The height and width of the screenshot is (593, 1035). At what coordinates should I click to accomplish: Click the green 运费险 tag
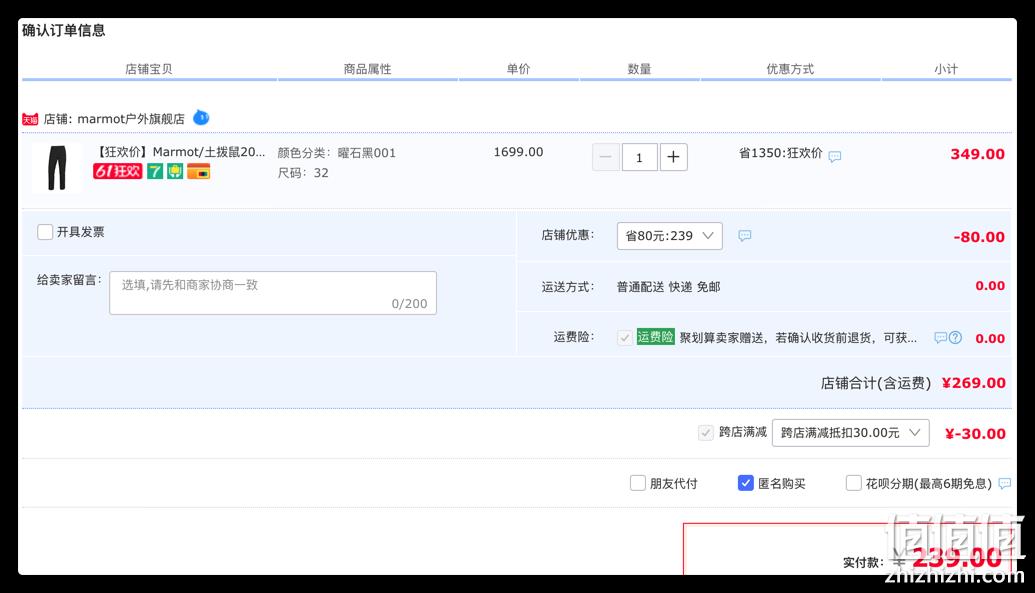coord(655,337)
